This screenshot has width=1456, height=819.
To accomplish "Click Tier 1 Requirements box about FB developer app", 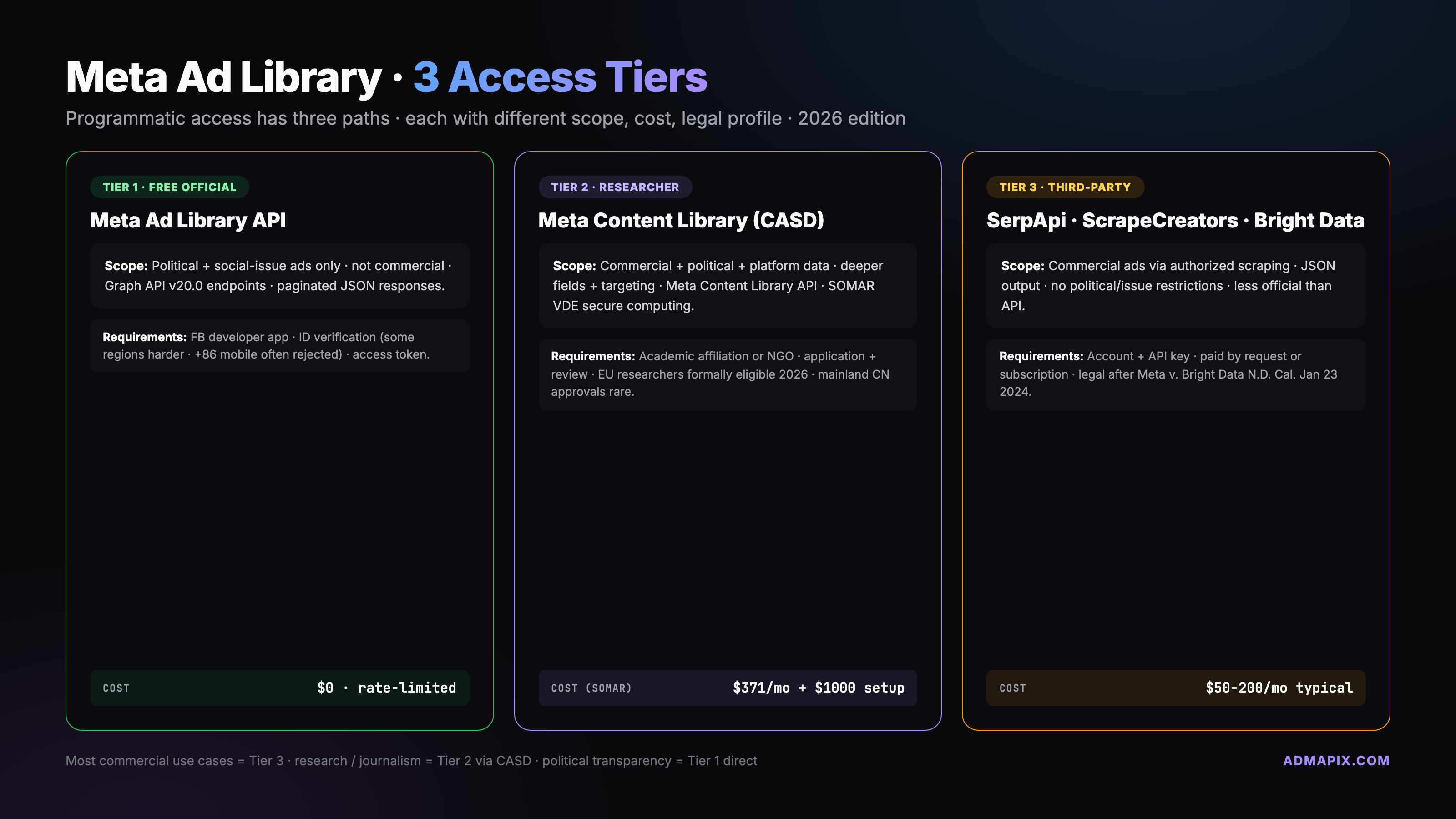I will pyautogui.click(x=279, y=346).
